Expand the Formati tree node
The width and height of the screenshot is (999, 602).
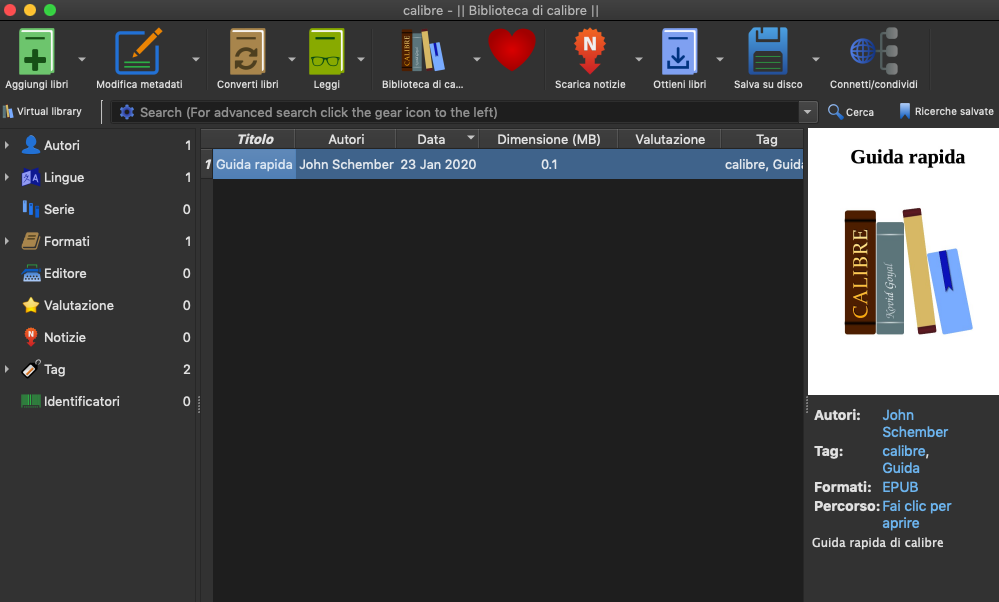[x=7, y=241]
